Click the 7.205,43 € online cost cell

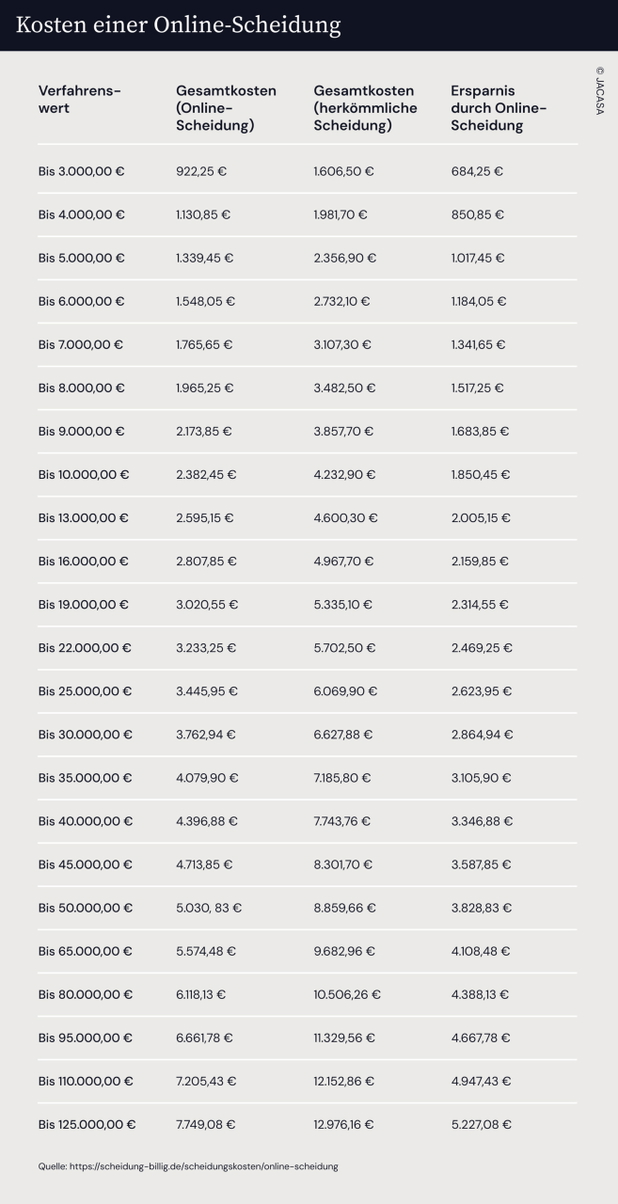[x=205, y=1081]
